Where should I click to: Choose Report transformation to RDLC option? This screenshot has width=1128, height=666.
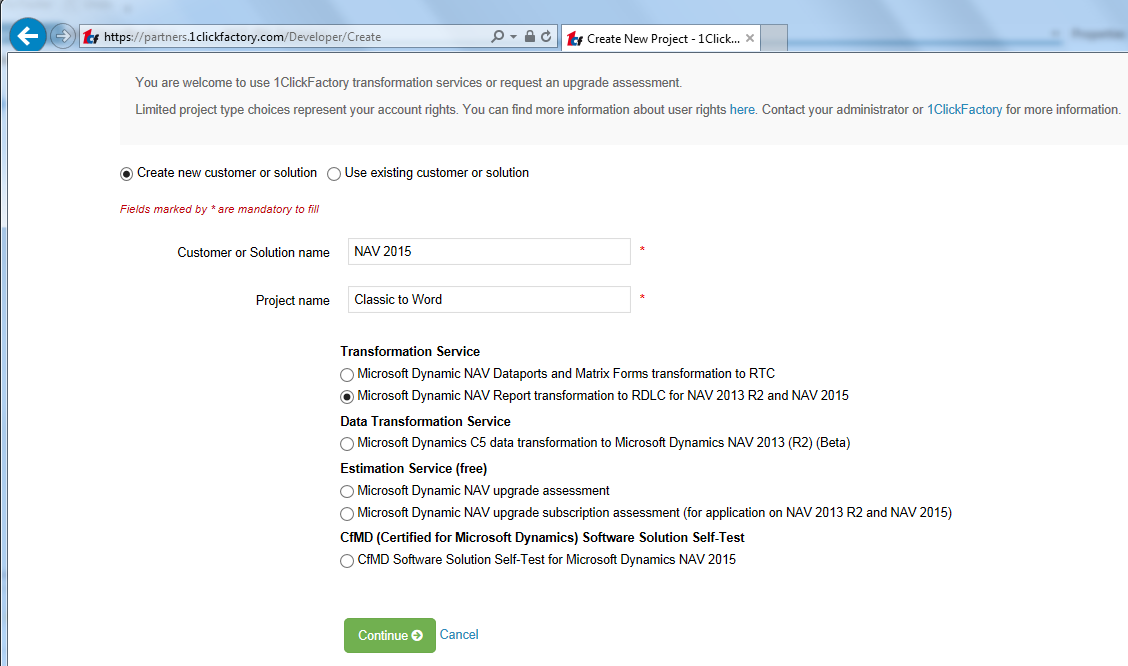(347, 396)
